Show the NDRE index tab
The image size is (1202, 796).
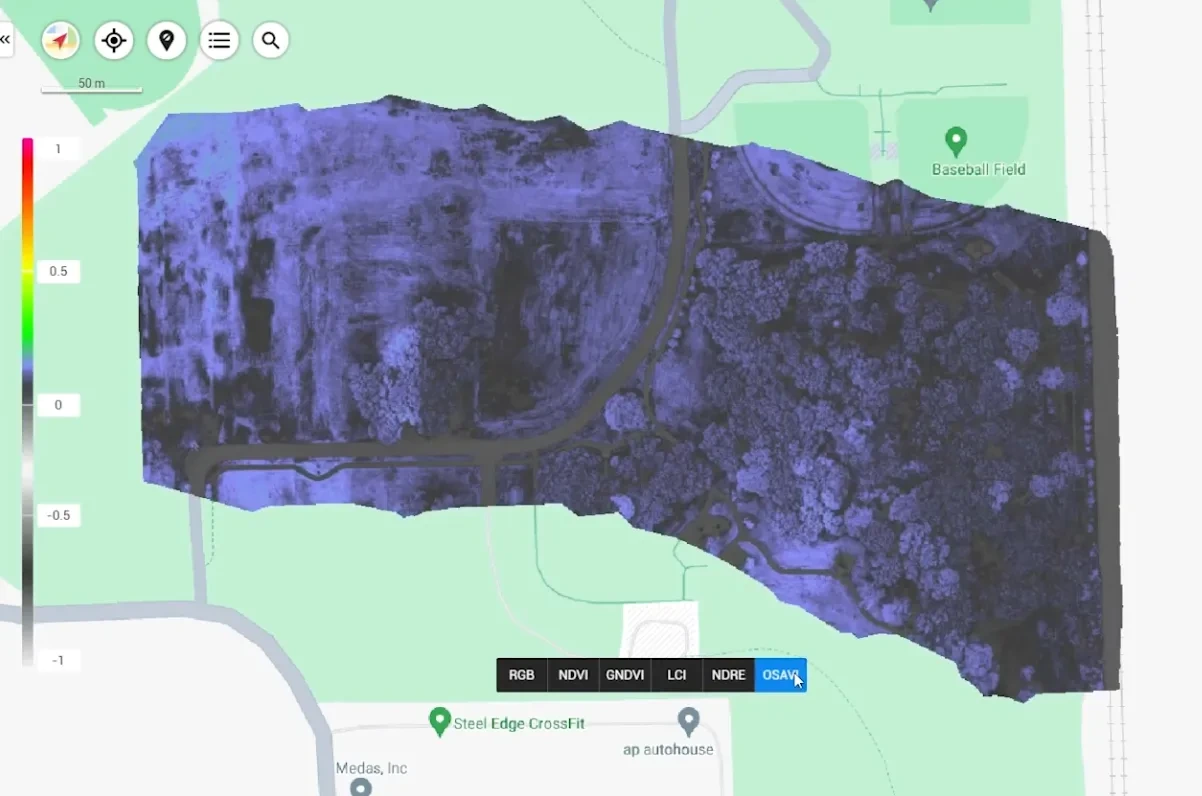click(729, 675)
